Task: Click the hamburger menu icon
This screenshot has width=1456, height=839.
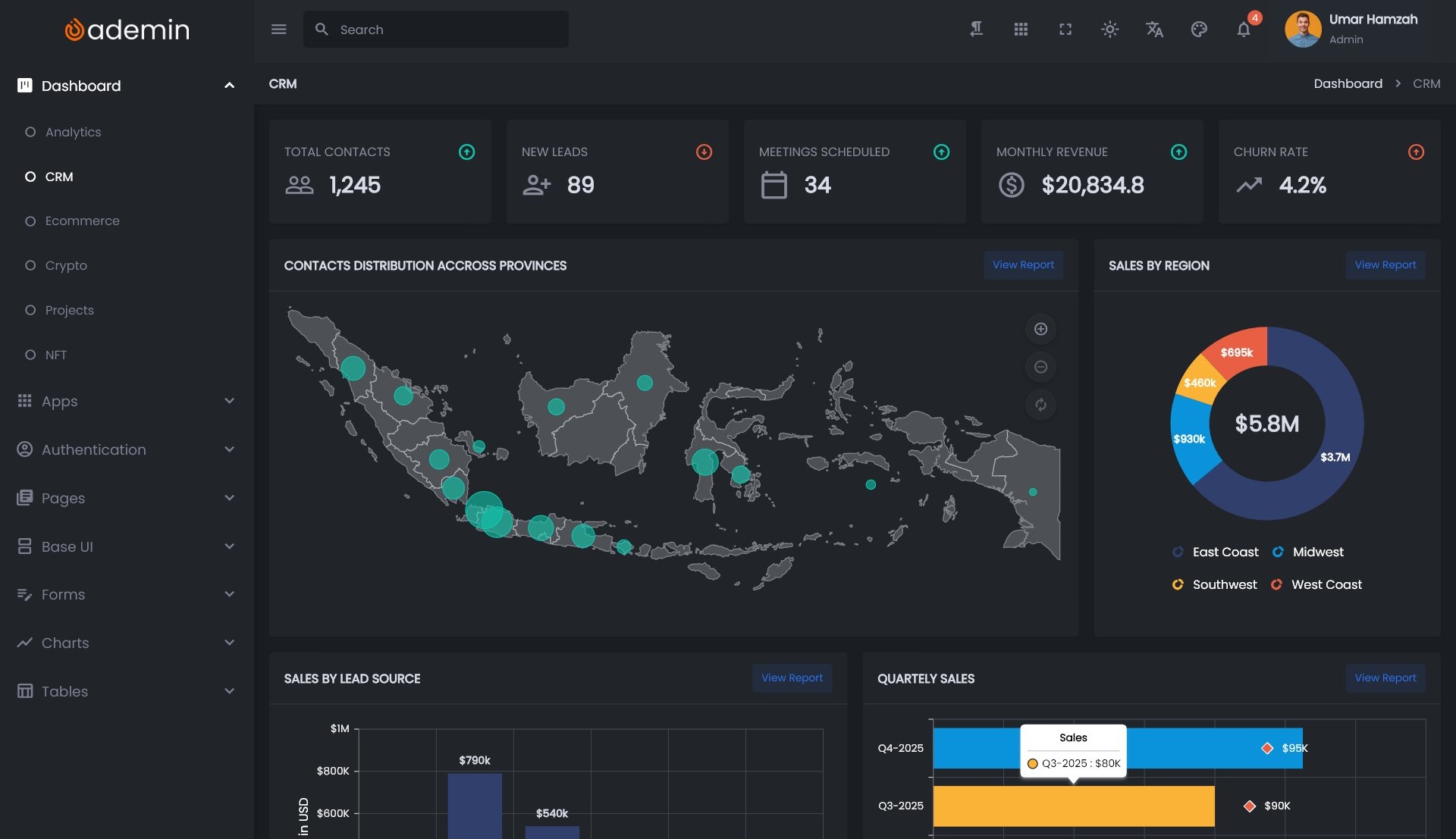Action: 278,30
